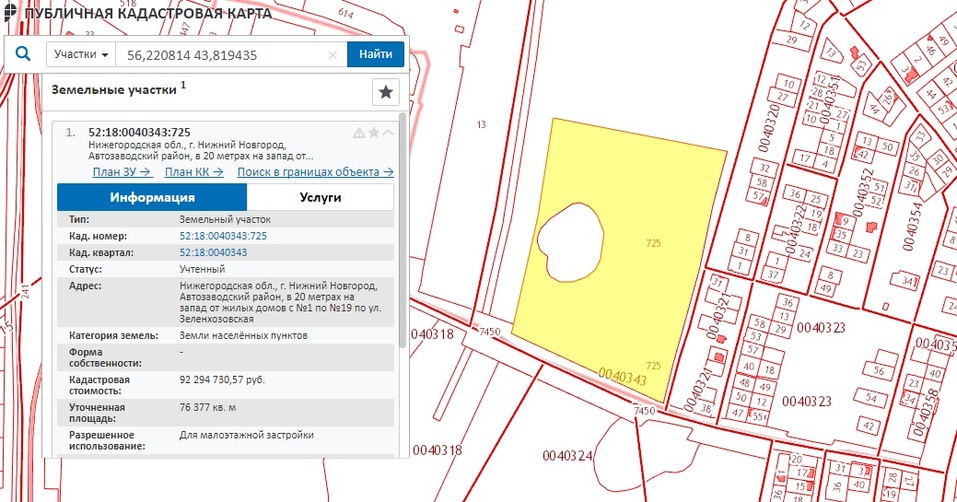This screenshot has height=502, width=957.
Task: Open favorites with the large star button
Action: click(x=386, y=92)
